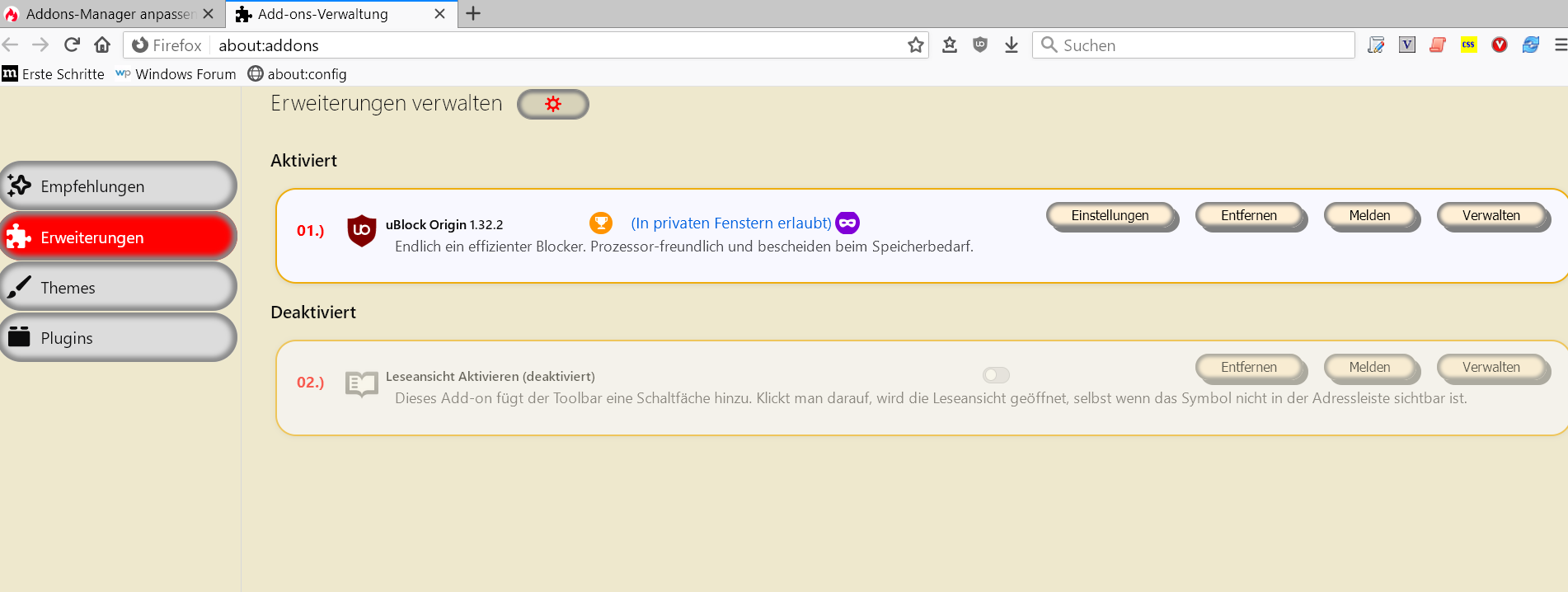The image size is (1568, 592).
Task: Click the home button icon
Action: [102, 45]
